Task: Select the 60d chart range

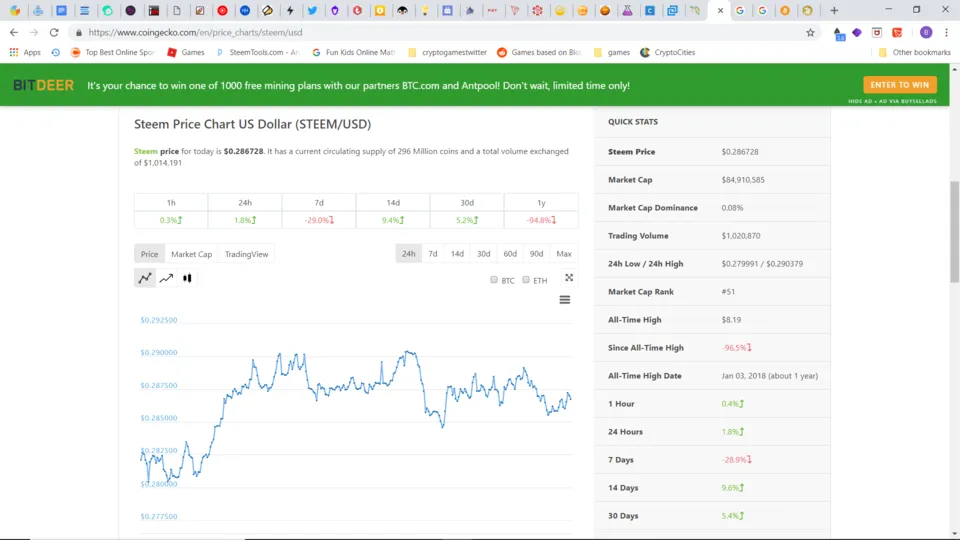Action: (x=510, y=253)
